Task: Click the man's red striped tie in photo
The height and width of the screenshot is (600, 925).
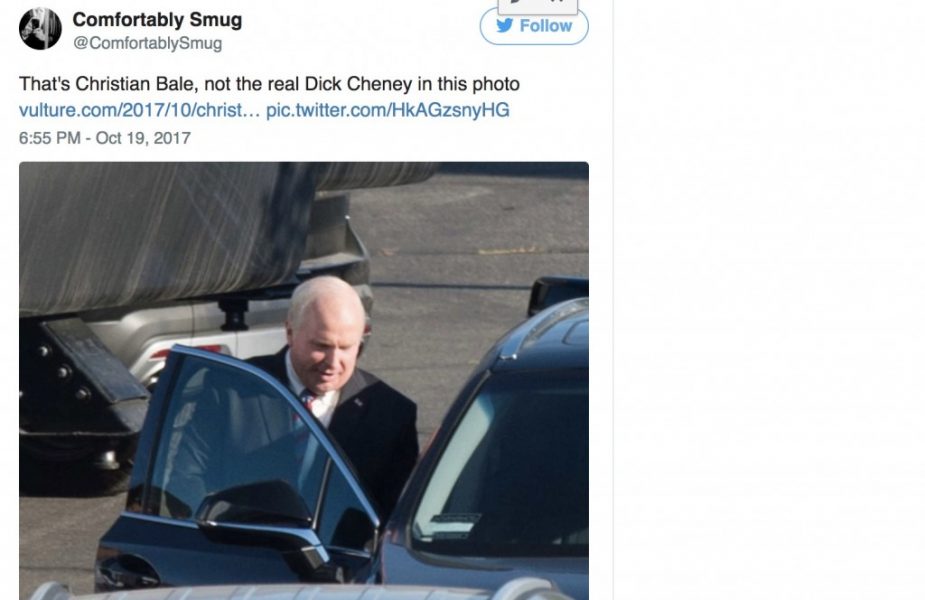Action: point(309,401)
